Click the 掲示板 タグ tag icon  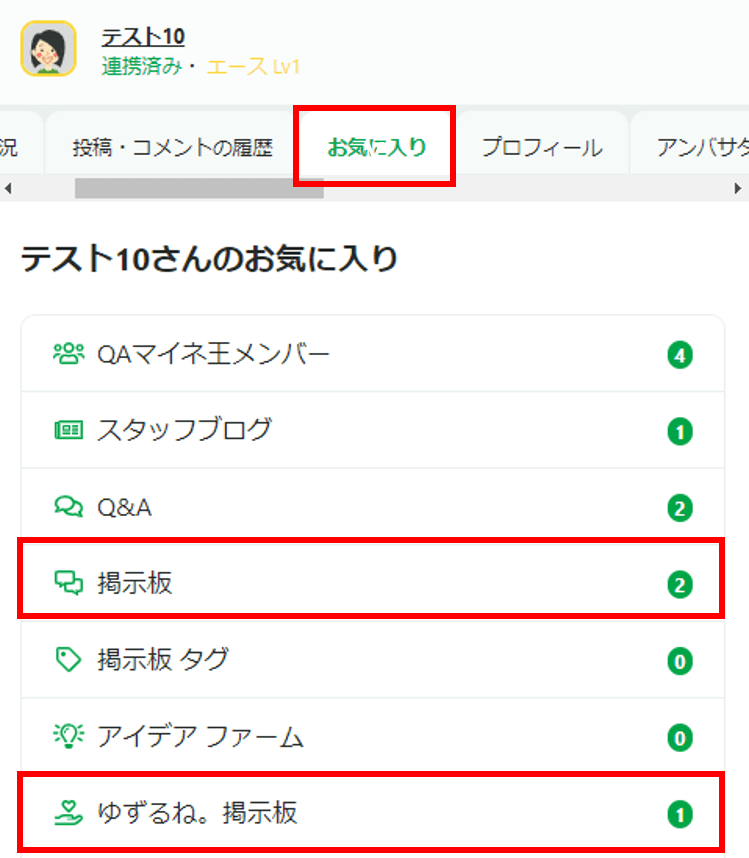coord(69,660)
